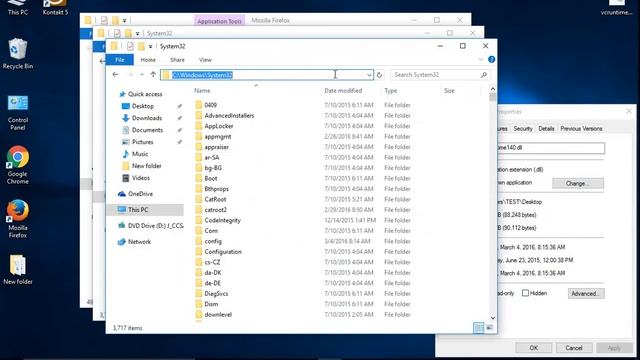Open quick access toolbar customize dropdown
This screenshot has height=360, width=640.
click(x=151, y=47)
